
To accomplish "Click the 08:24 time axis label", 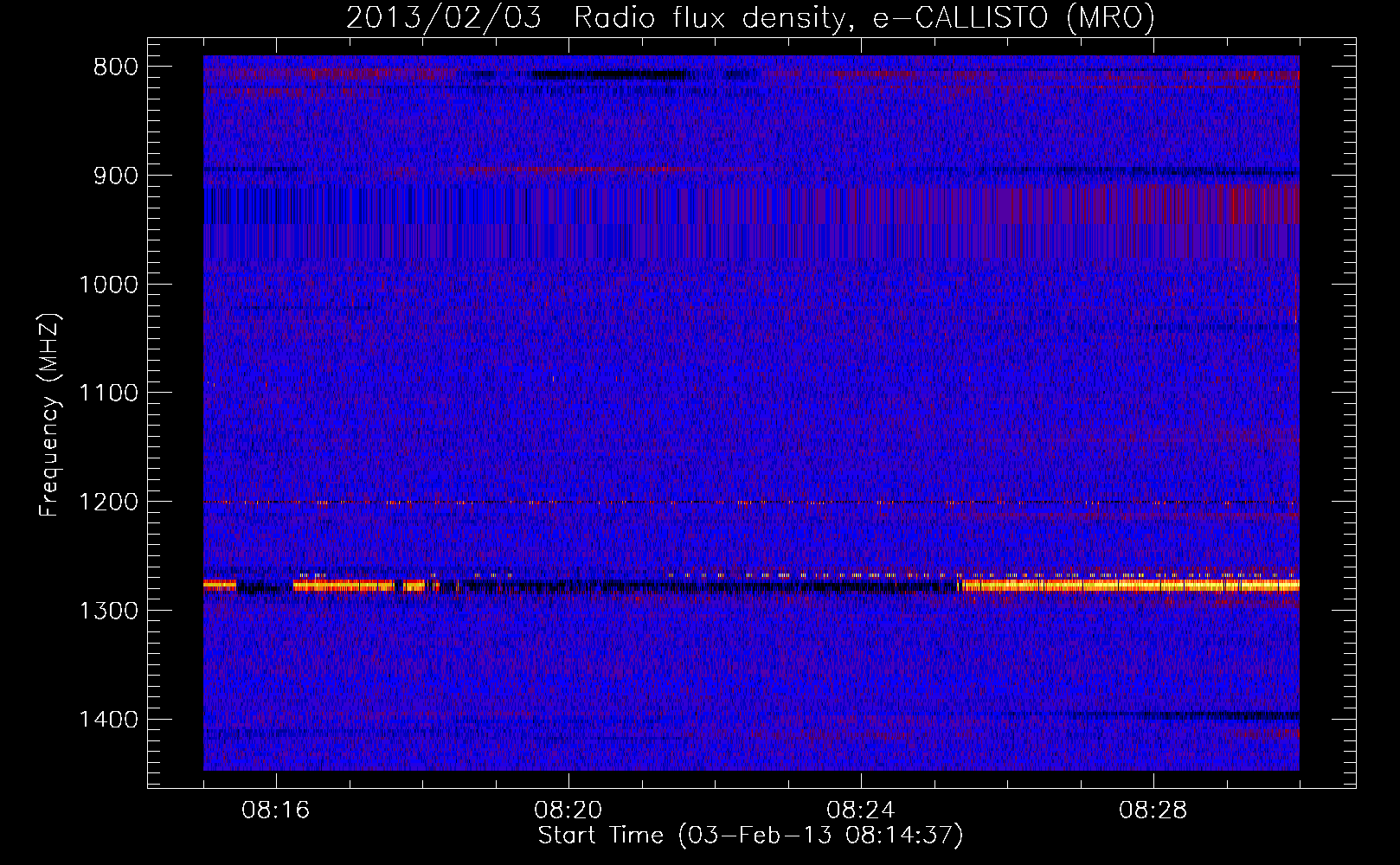I will pyautogui.click(x=861, y=811).
